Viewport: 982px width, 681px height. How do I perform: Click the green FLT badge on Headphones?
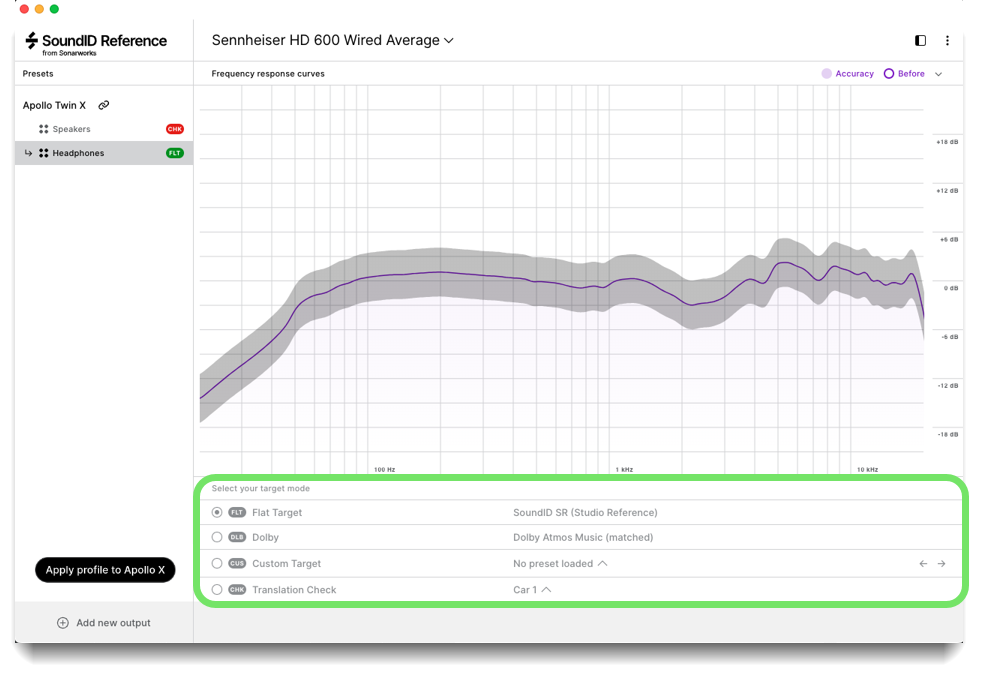click(175, 153)
